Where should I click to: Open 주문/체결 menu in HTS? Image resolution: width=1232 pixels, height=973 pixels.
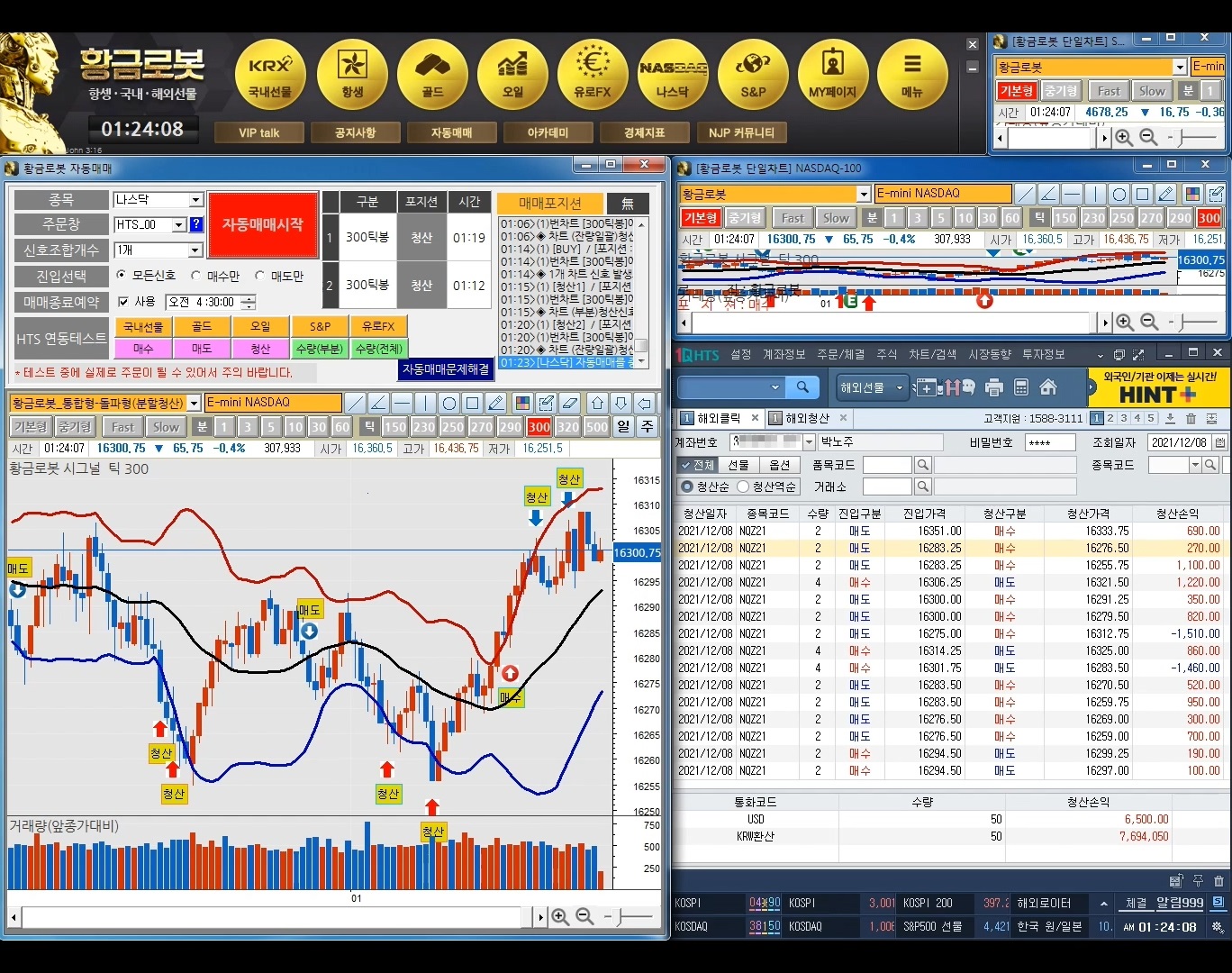pyautogui.click(x=840, y=355)
